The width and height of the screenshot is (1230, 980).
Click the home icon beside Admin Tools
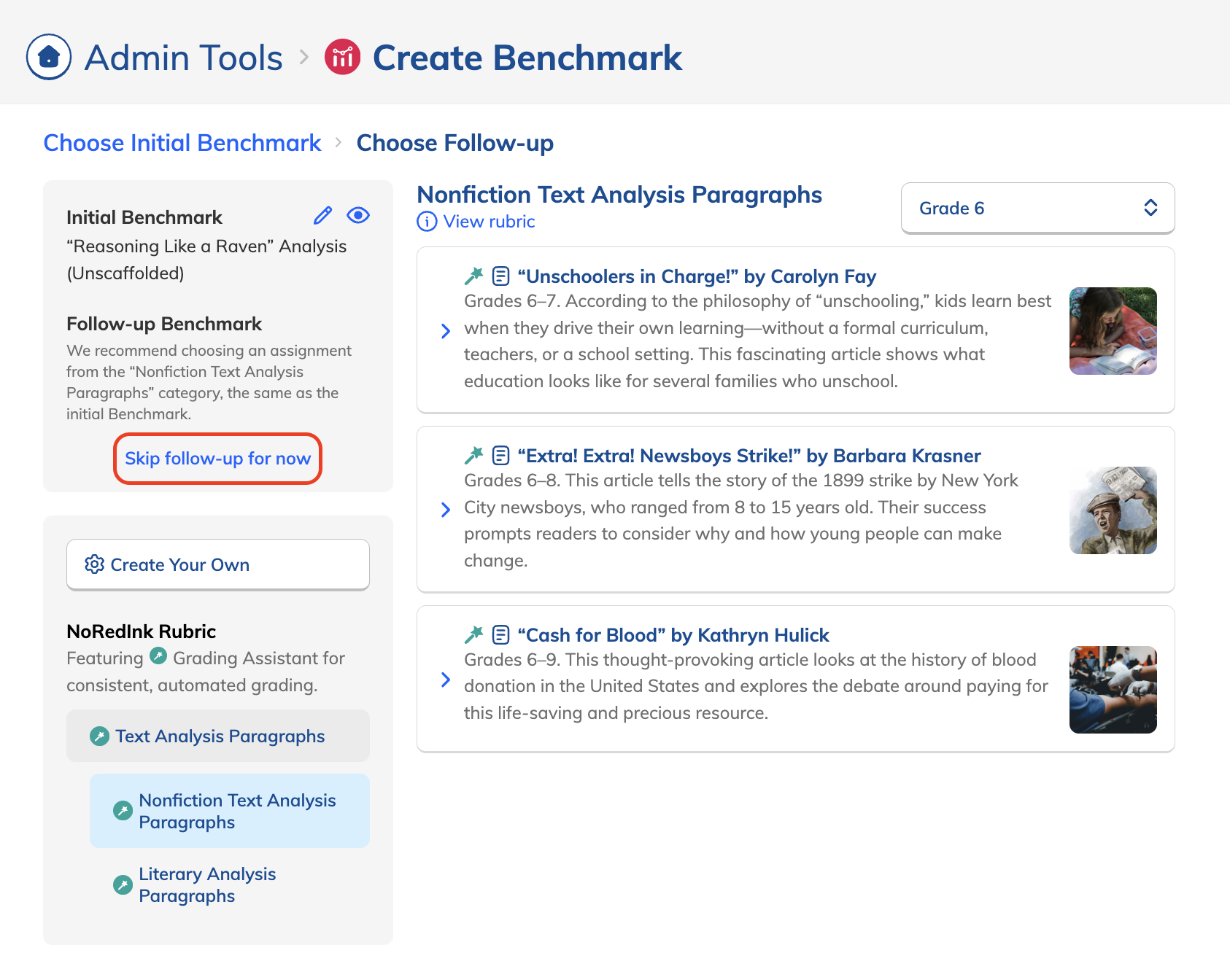(x=49, y=57)
